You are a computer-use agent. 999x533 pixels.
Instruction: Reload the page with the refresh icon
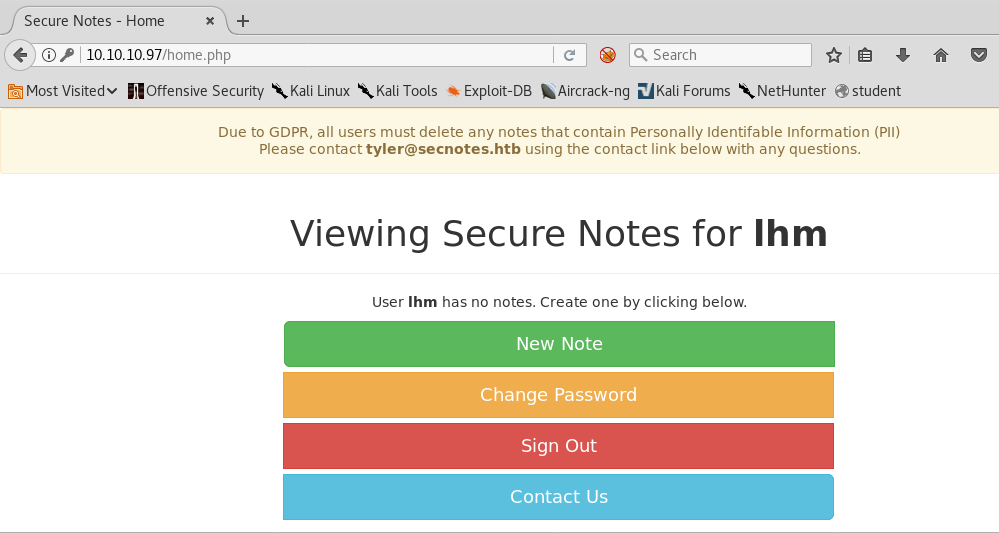point(569,55)
